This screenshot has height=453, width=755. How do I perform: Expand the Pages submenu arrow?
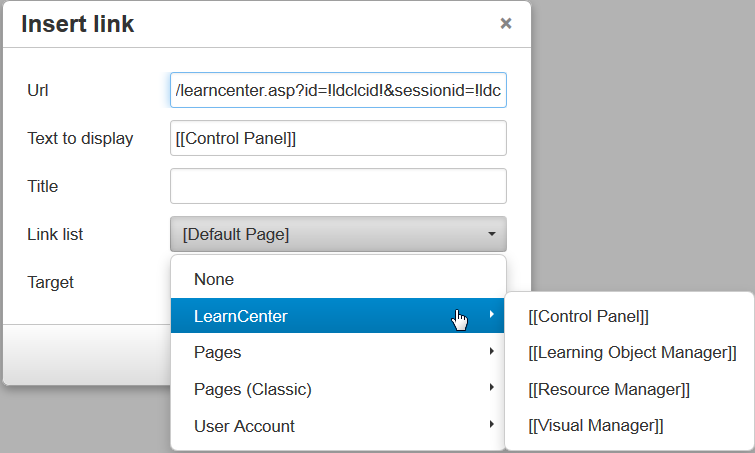point(491,352)
